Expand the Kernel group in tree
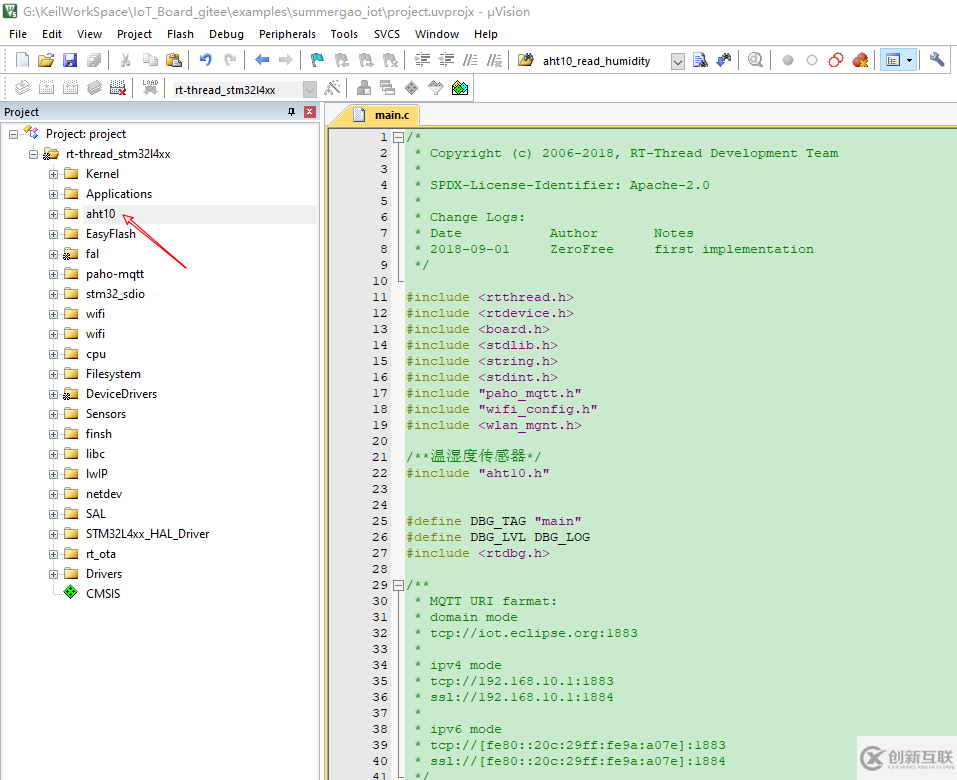 (x=53, y=174)
